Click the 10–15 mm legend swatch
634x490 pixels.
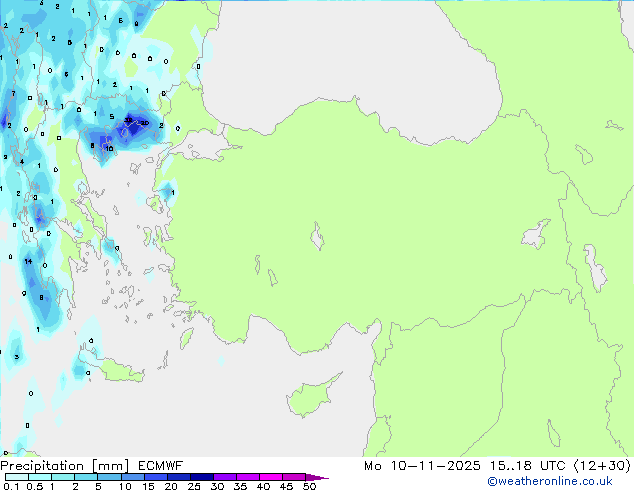pyautogui.click(x=132, y=477)
